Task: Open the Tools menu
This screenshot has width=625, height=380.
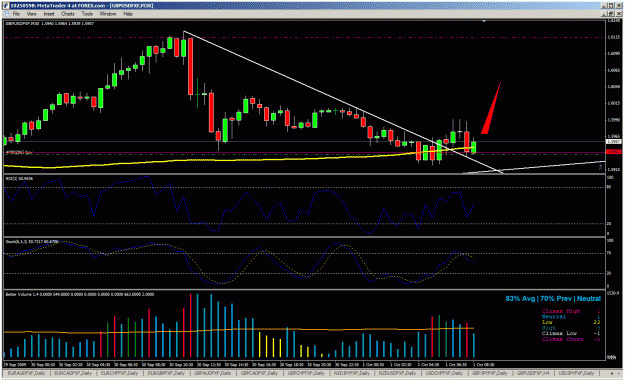Action: [x=87, y=14]
